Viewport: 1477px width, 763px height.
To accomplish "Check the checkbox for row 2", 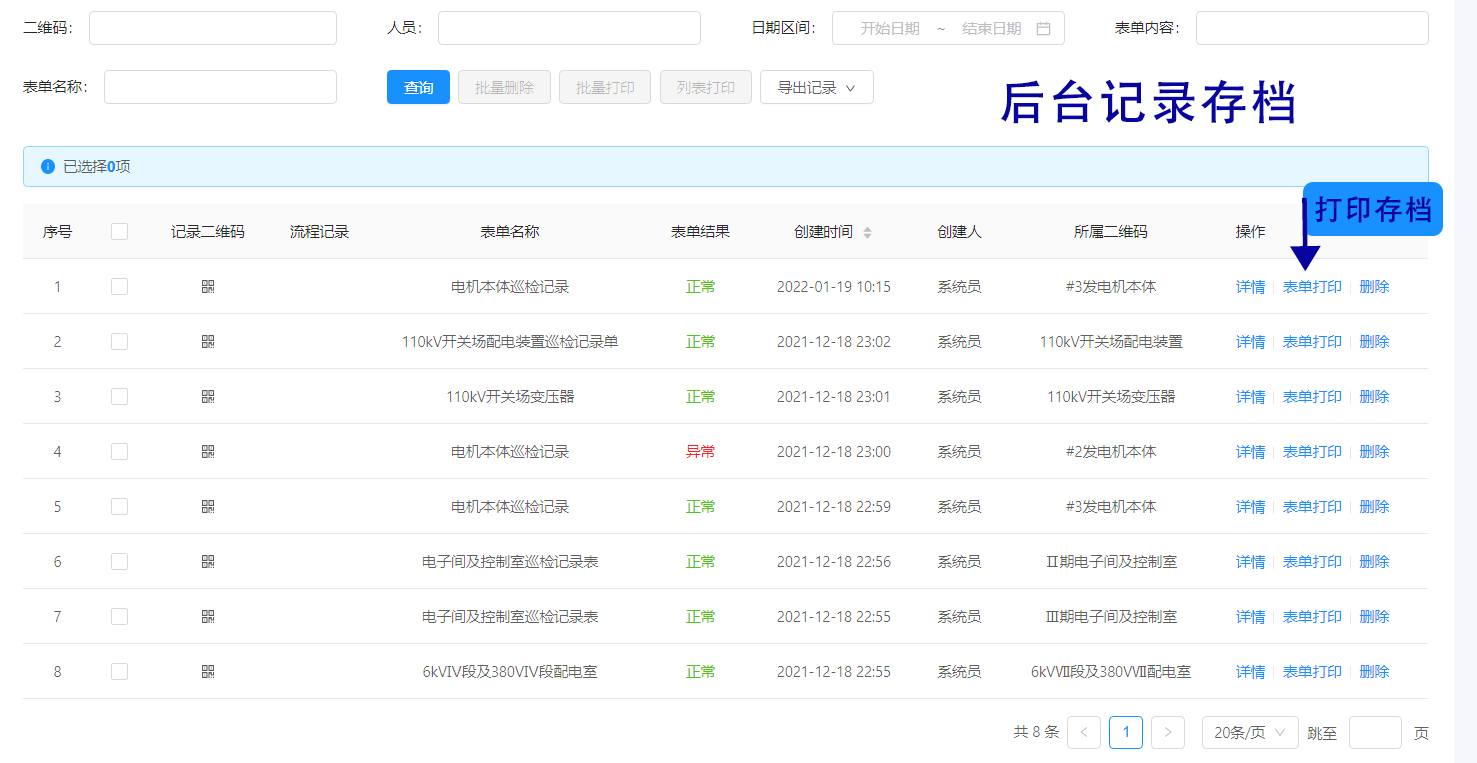I will [119, 342].
